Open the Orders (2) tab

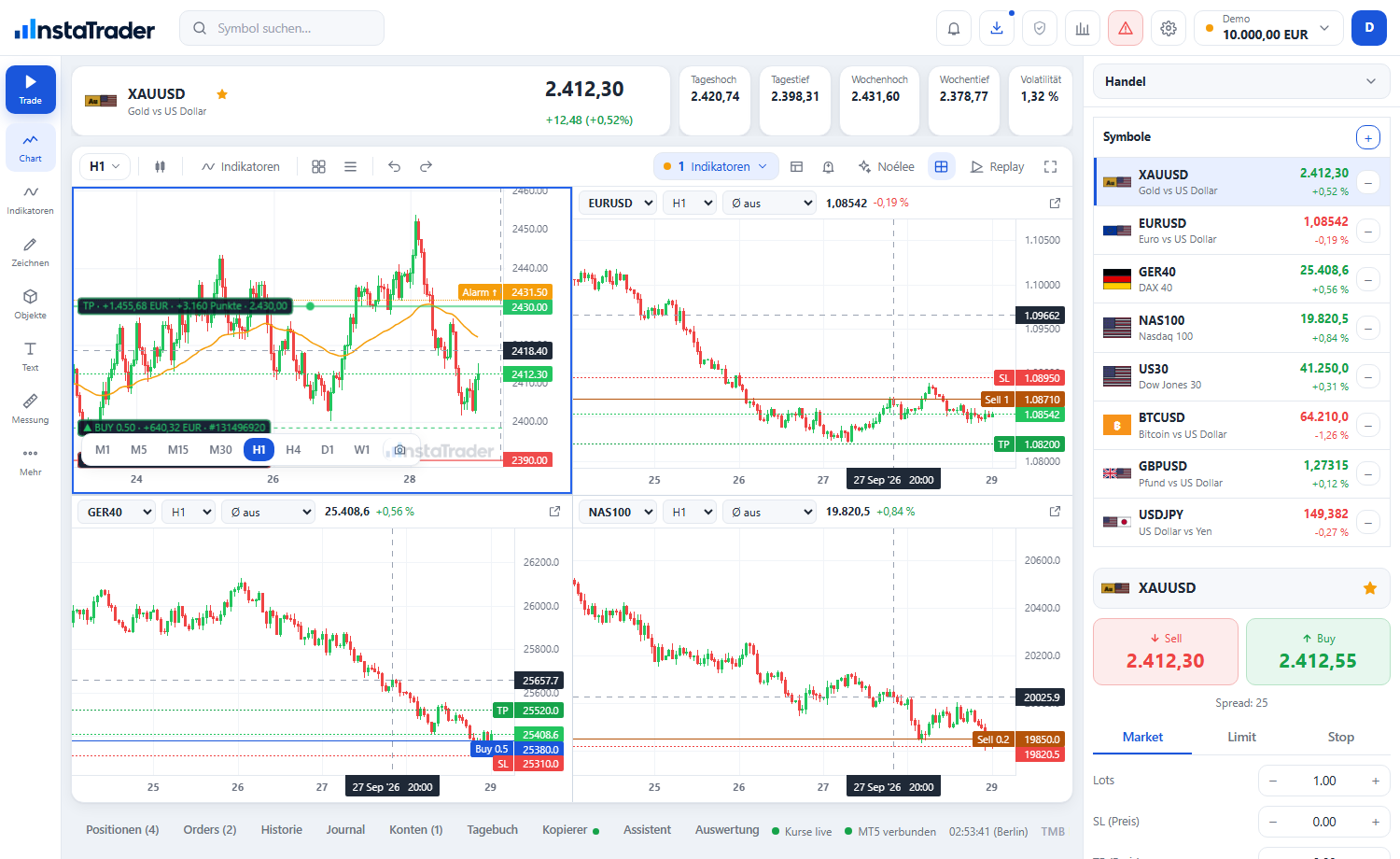click(x=210, y=829)
